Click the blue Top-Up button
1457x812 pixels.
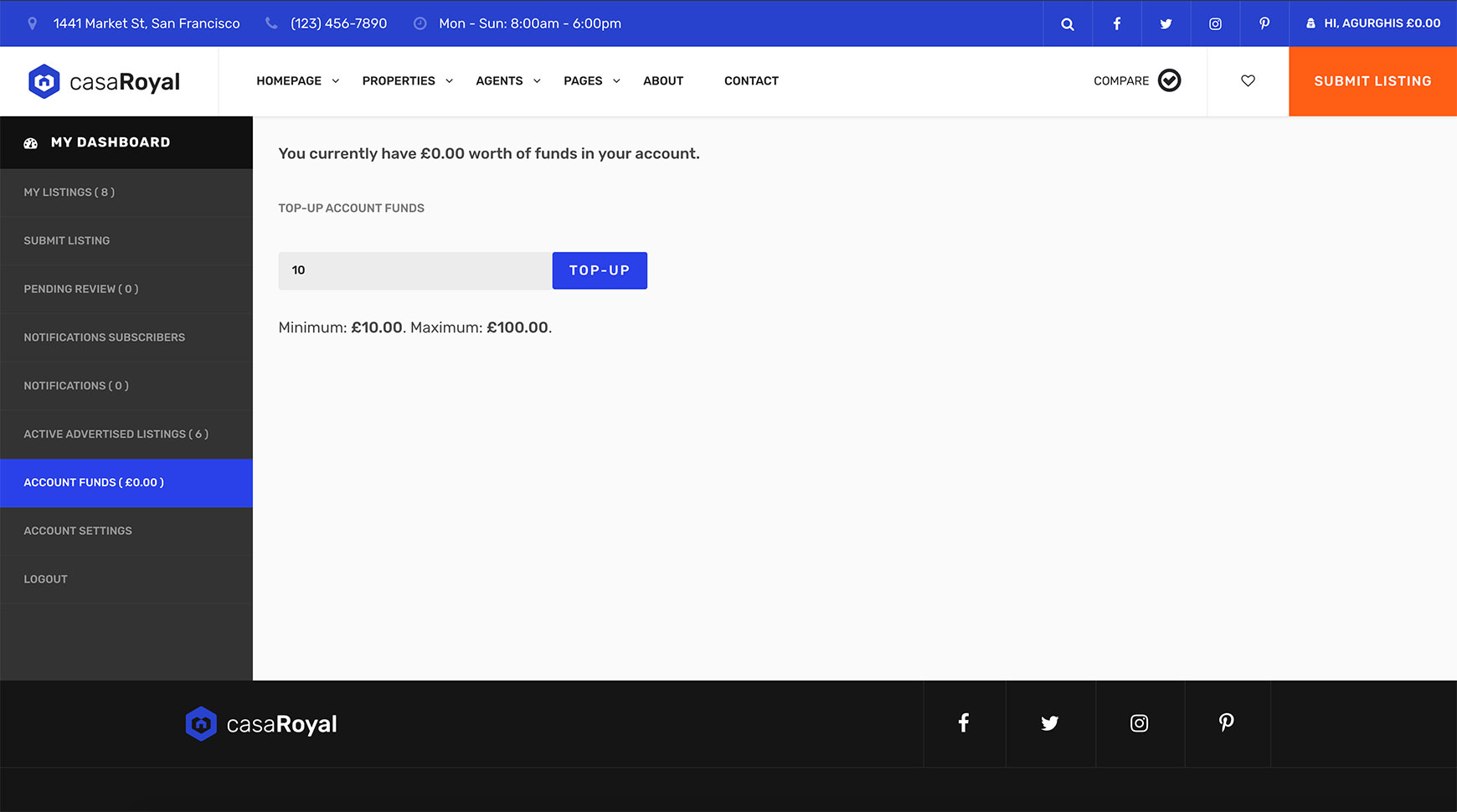point(600,270)
